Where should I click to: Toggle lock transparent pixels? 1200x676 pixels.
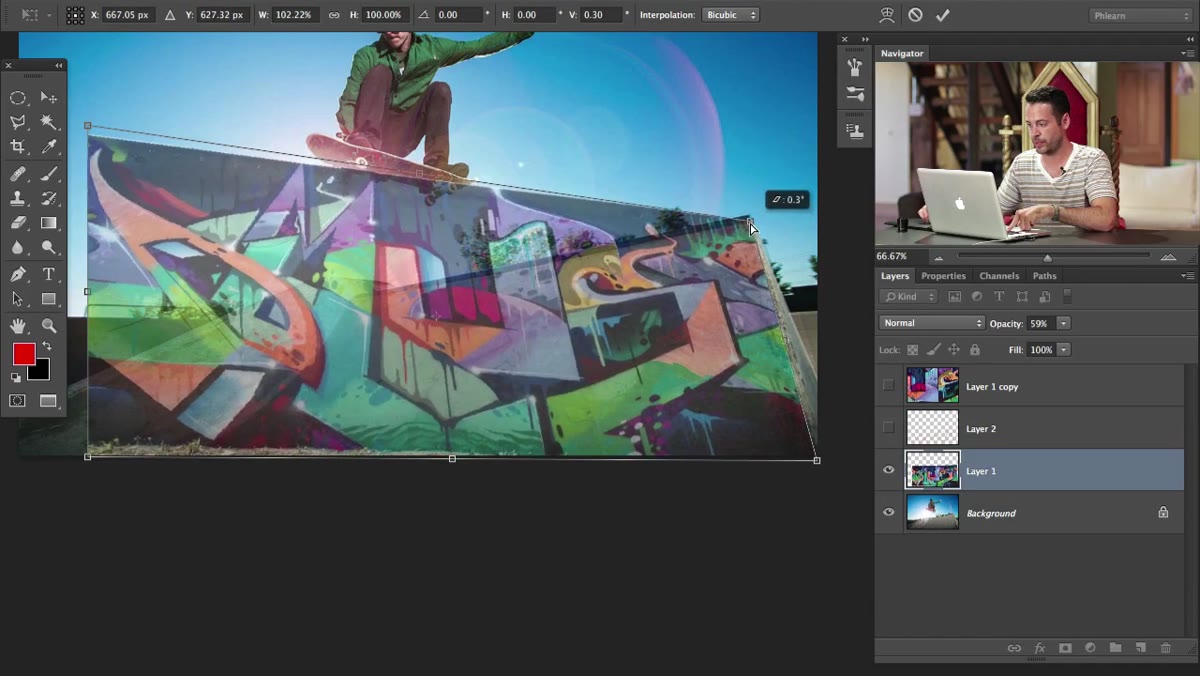[x=913, y=350]
